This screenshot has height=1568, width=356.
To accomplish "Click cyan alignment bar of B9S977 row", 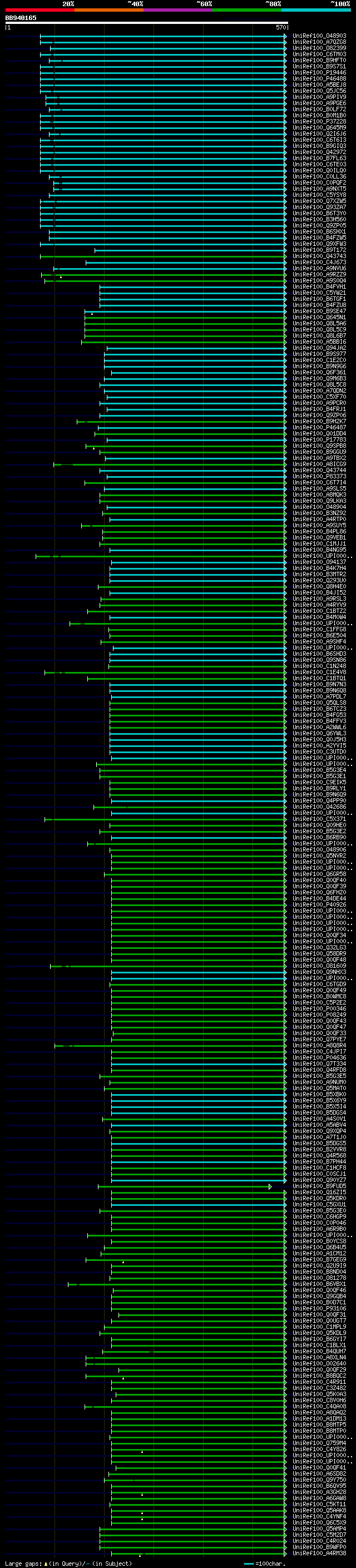I will coord(195,354).
